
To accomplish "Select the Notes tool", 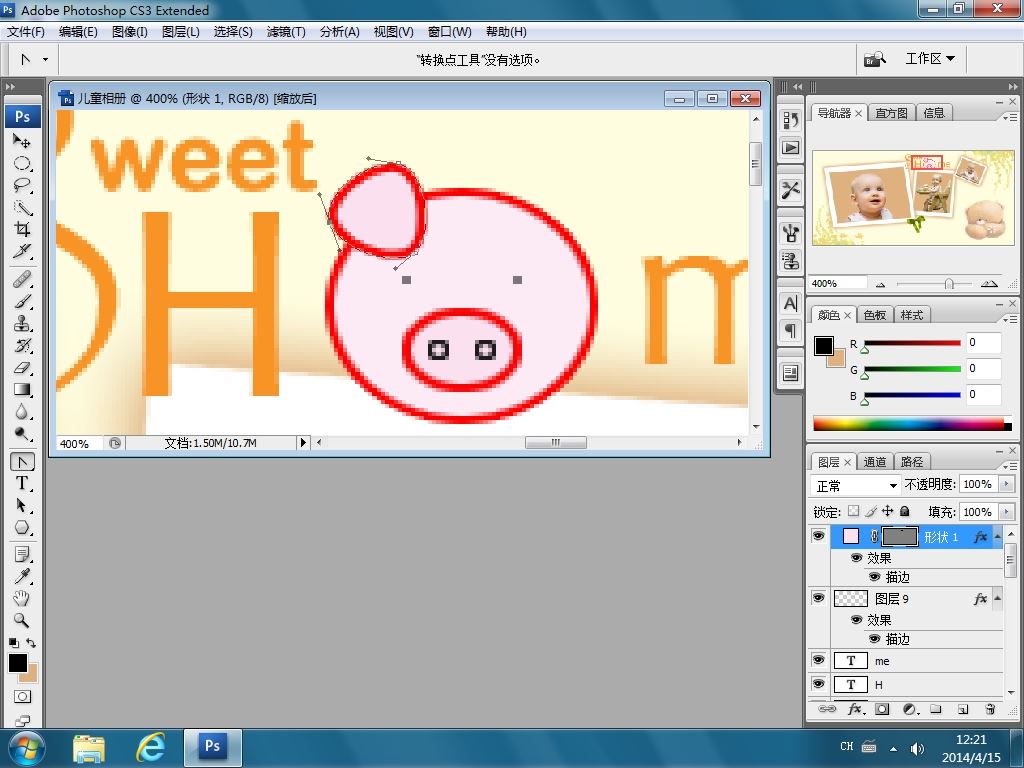I will click(22, 555).
